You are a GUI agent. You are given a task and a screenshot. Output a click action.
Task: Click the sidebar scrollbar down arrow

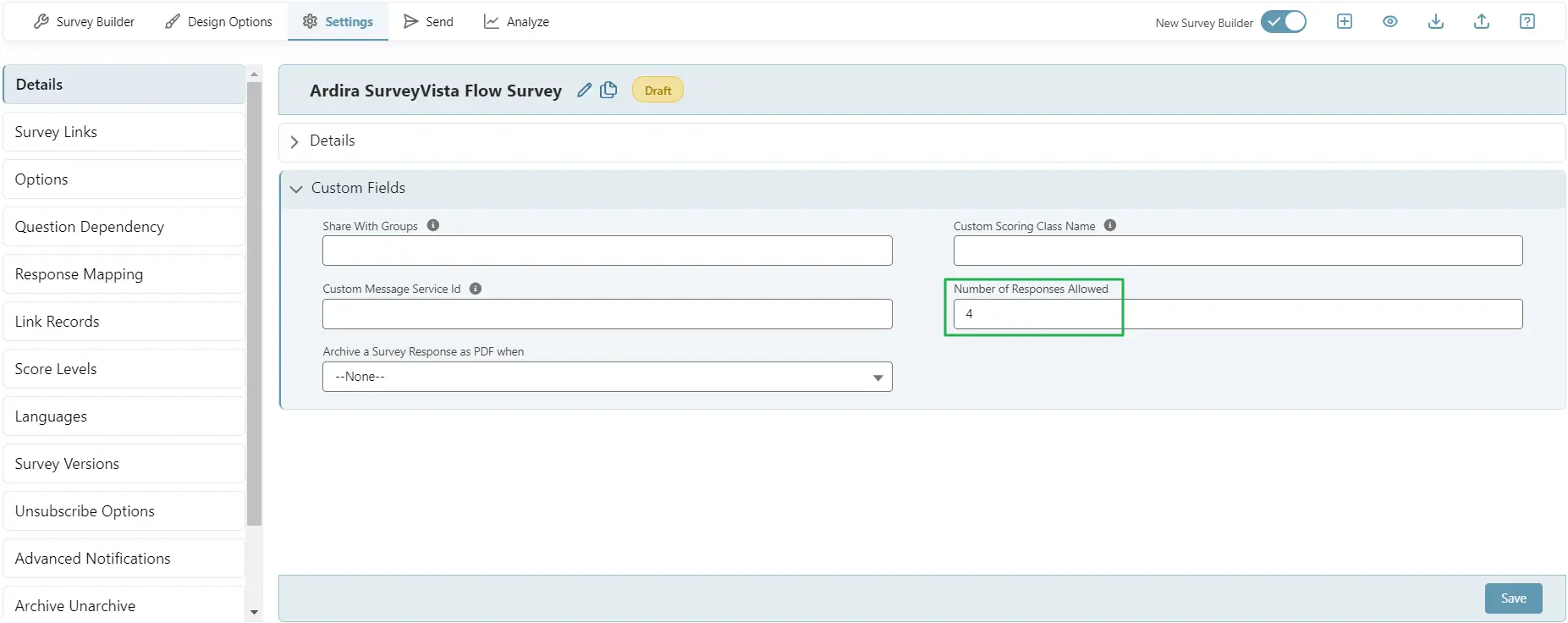tap(254, 612)
